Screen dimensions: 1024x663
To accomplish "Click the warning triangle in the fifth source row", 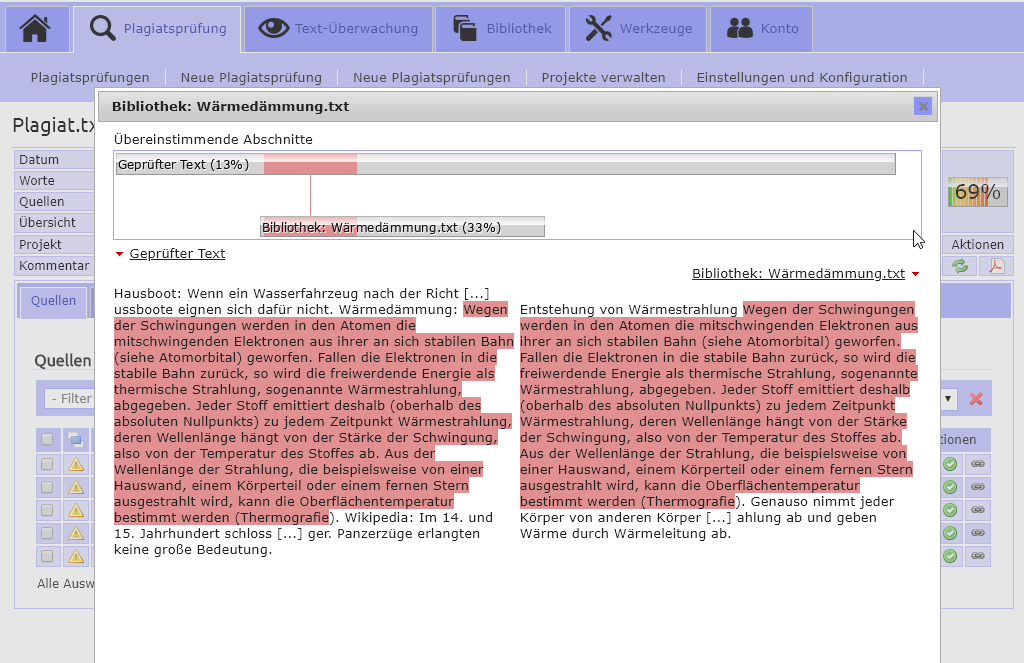I will [x=76, y=556].
